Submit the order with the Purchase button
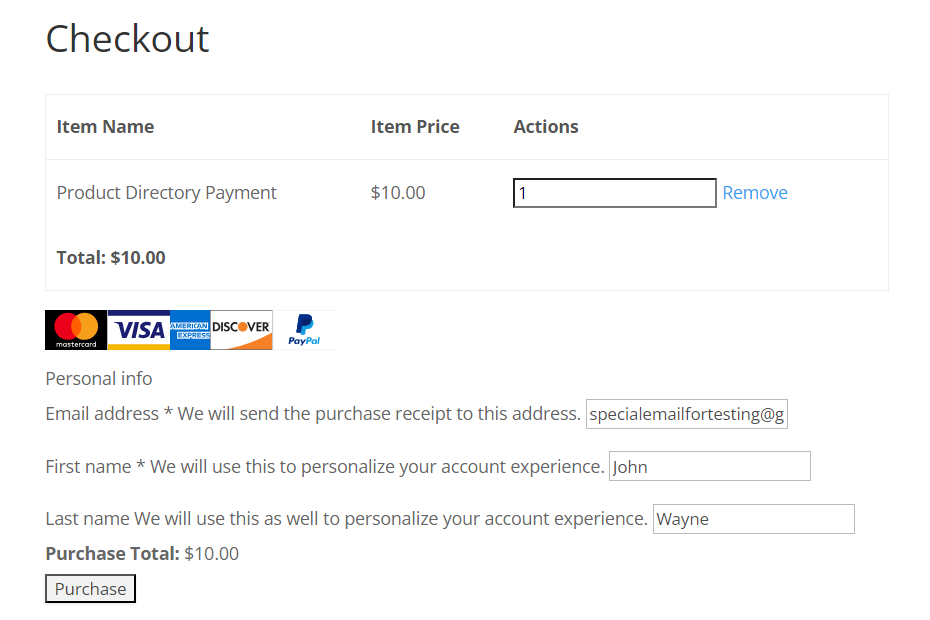This screenshot has width=930, height=620. coord(90,589)
